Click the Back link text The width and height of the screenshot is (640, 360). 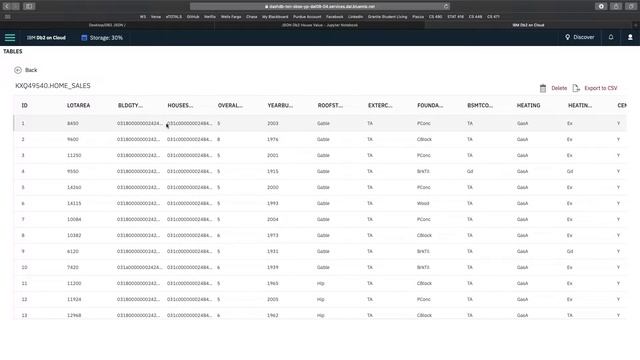coord(31,70)
